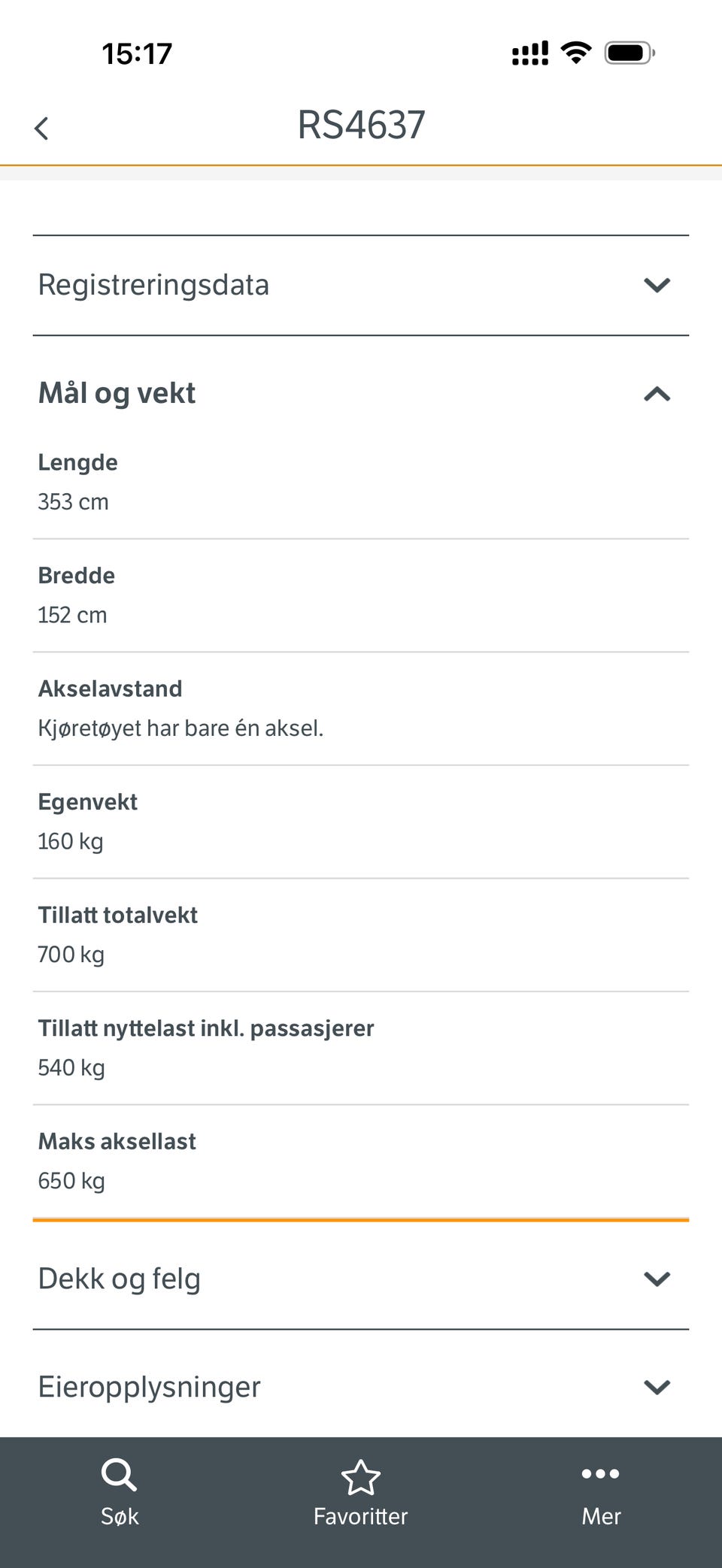Tap the three-dots Mer icon
The image size is (722, 1568).
click(x=601, y=1473)
